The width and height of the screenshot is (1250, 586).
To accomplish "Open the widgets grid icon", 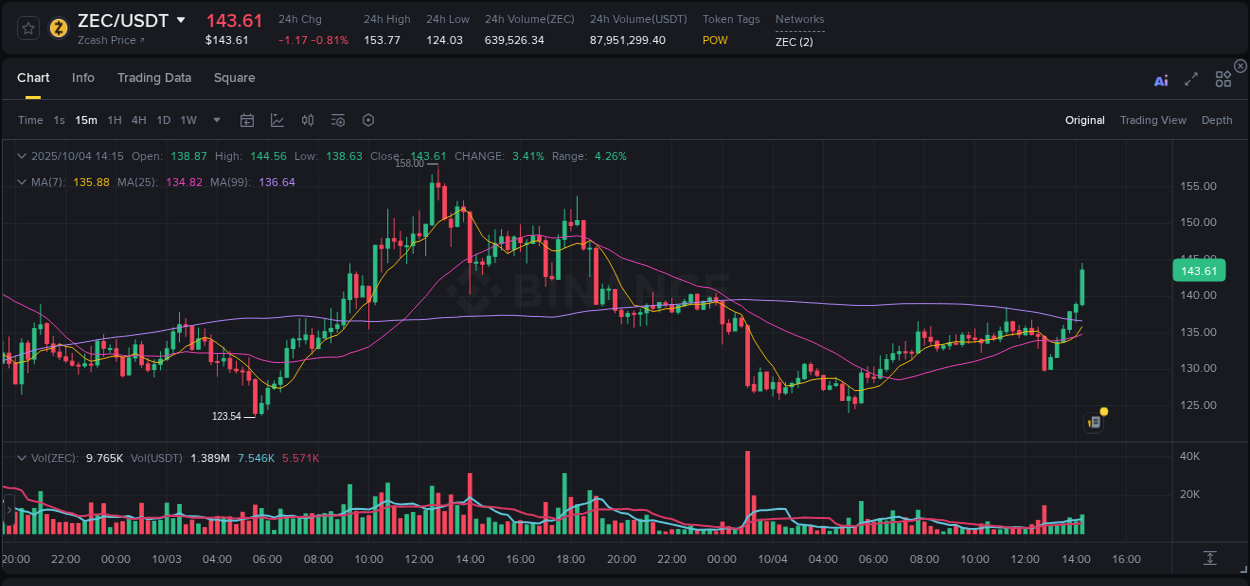I will [1223, 79].
